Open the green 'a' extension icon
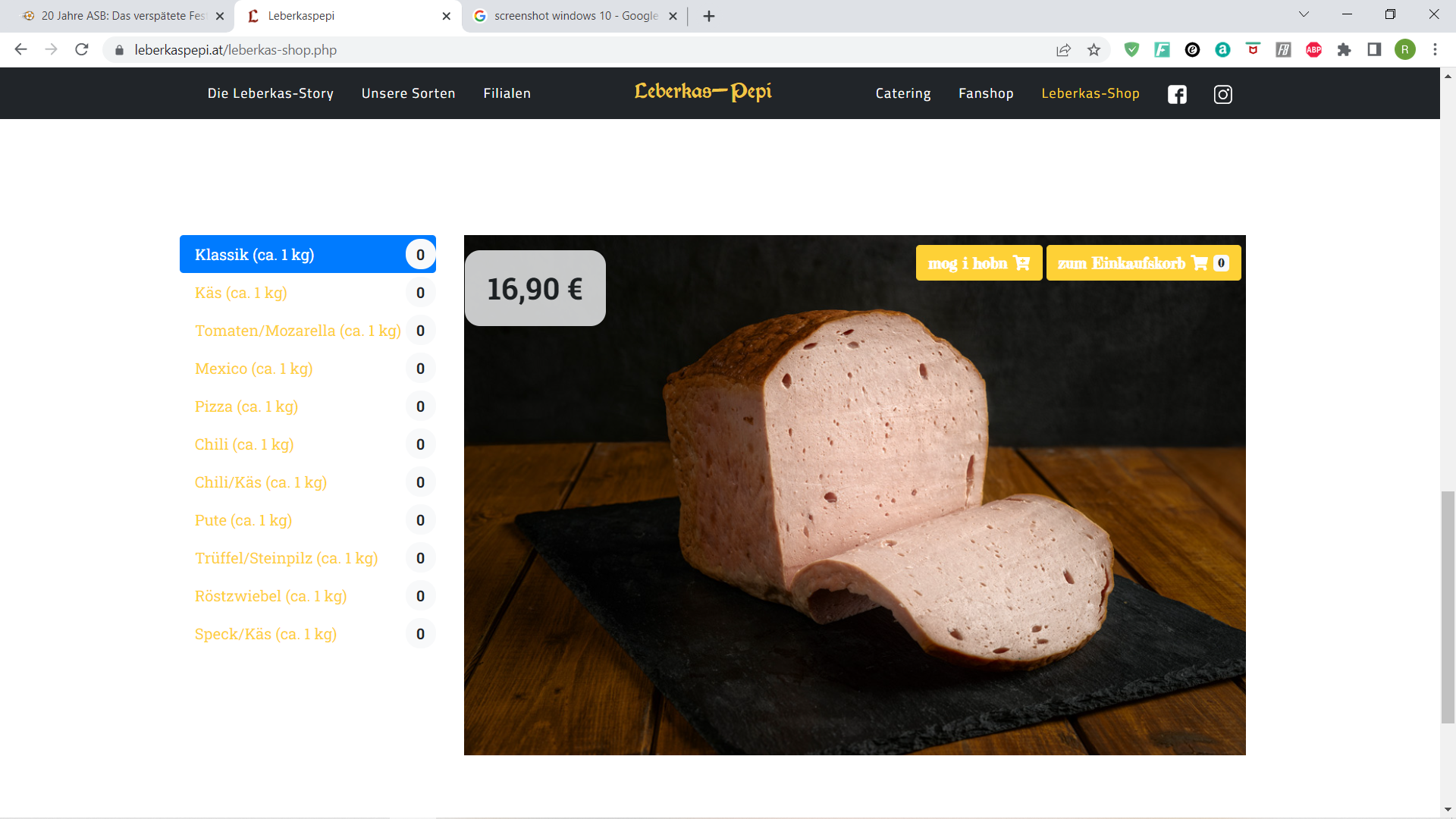Image resolution: width=1456 pixels, height=819 pixels. (1222, 50)
